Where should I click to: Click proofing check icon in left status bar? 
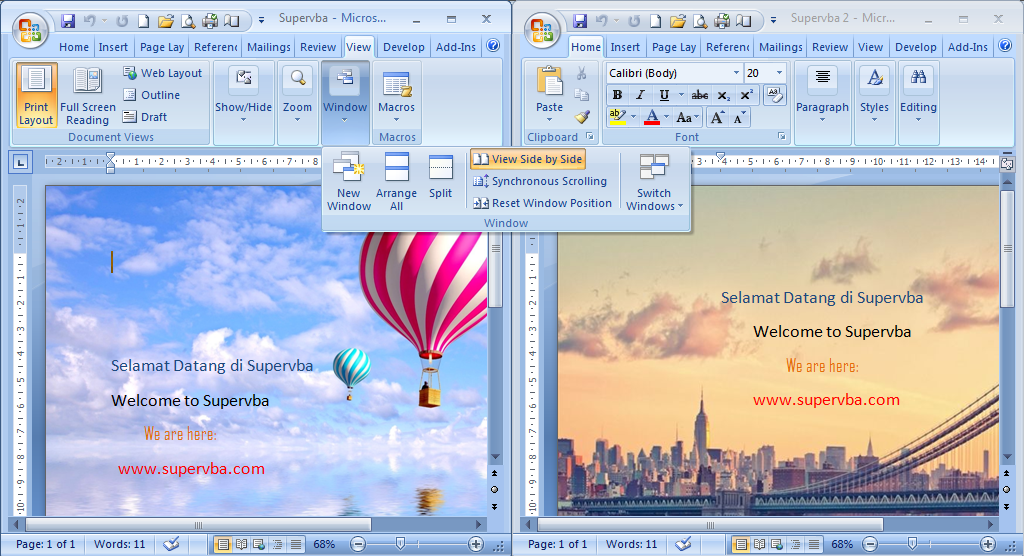[172, 544]
